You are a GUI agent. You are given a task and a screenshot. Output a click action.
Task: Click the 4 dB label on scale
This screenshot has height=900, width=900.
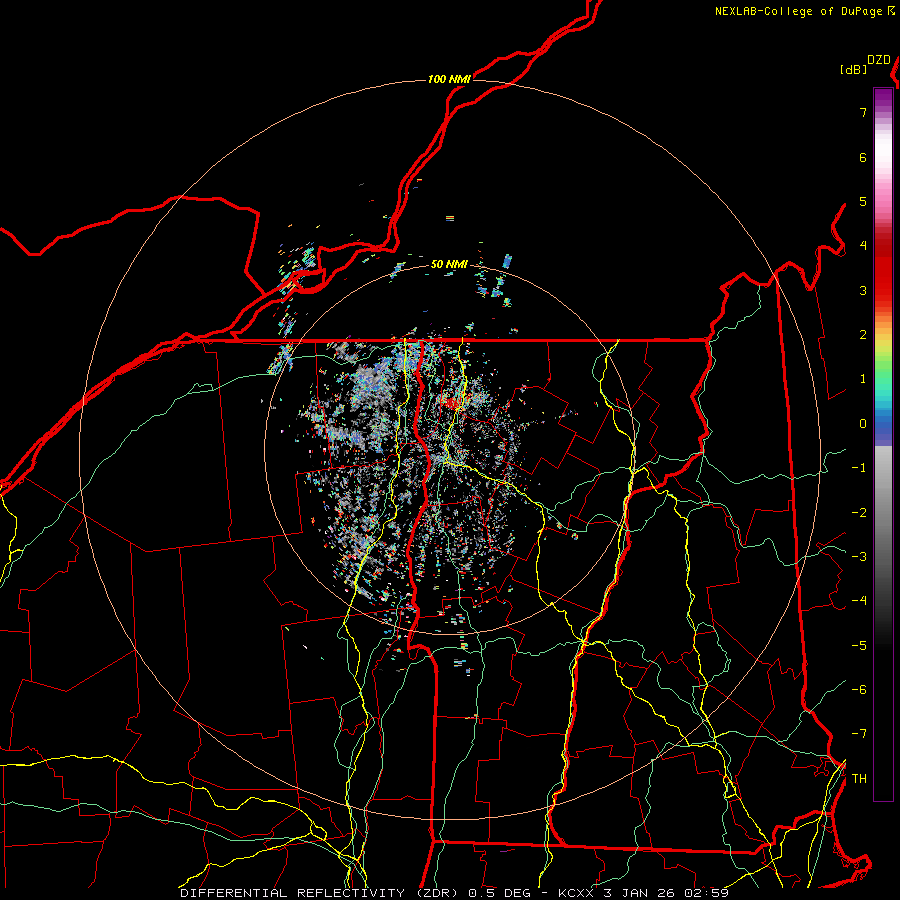(x=863, y=246)
